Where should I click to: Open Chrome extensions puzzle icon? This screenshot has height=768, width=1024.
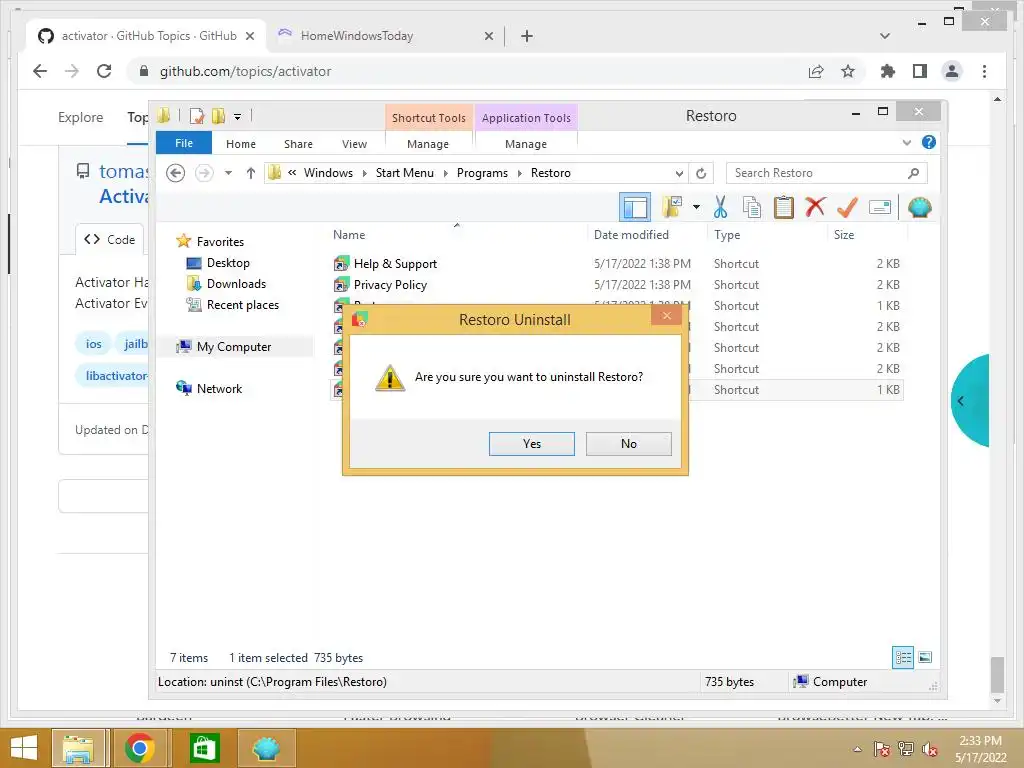(888, 71)
